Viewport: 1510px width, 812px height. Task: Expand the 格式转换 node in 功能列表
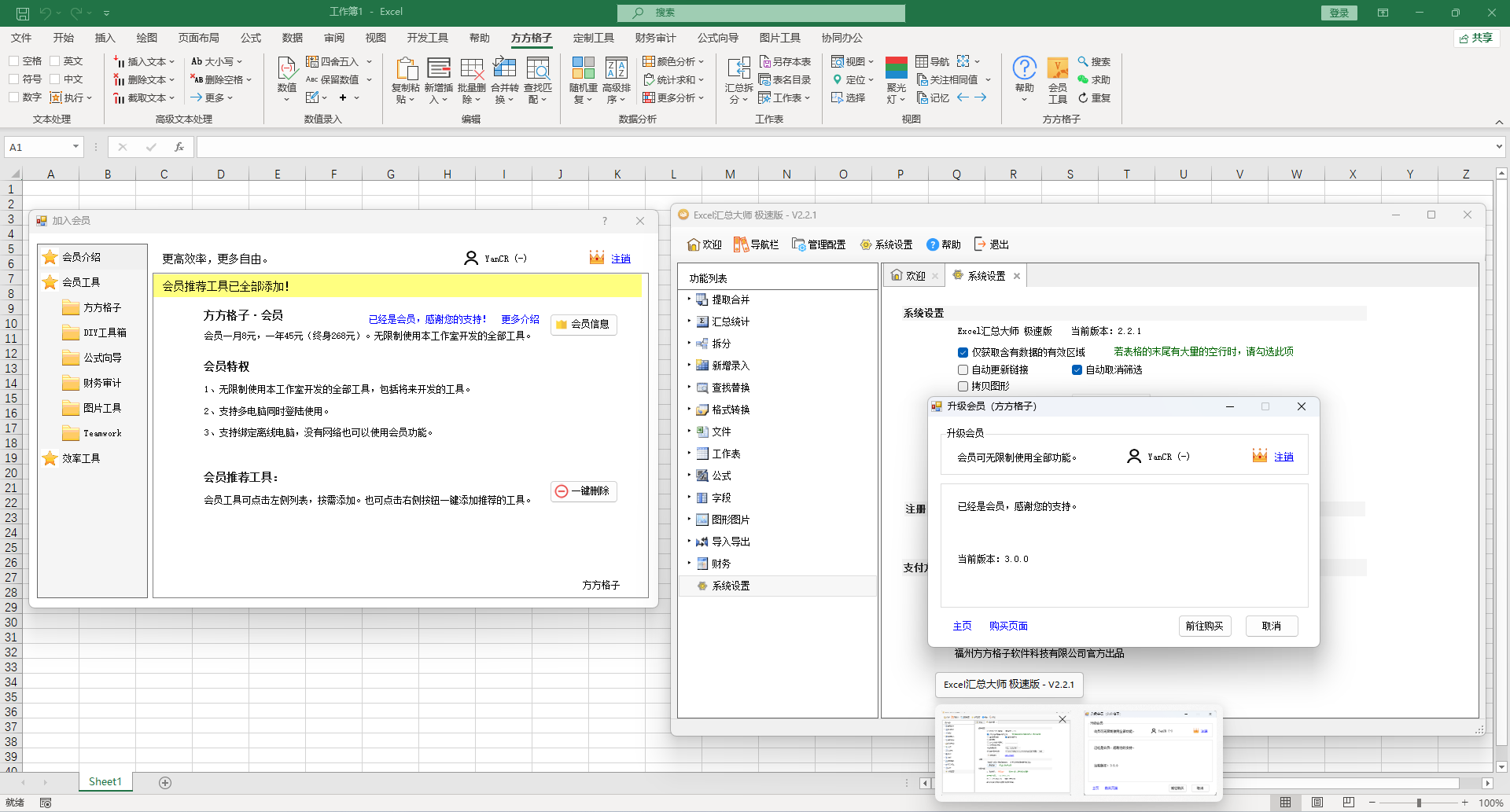[689, 410]
